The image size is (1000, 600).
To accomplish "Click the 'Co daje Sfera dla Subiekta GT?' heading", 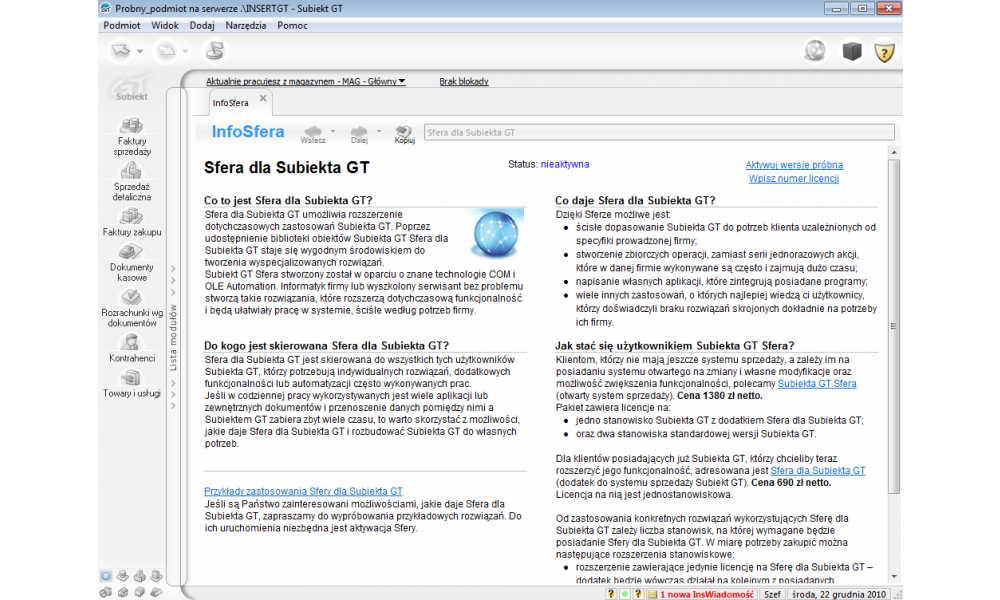I will [635, 200].
